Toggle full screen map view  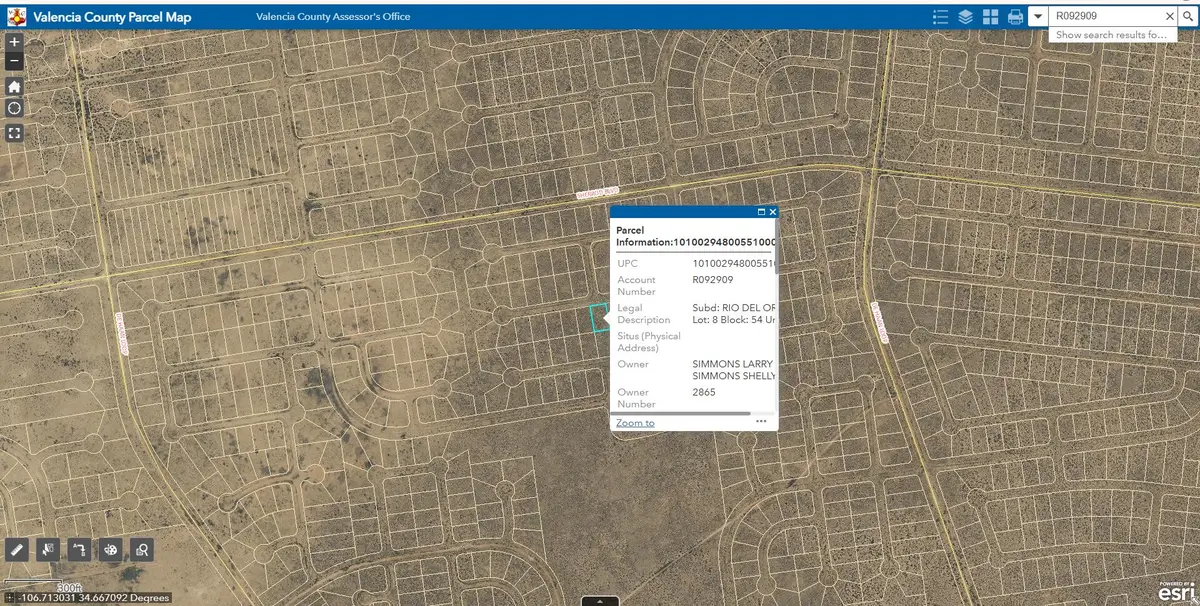[x=13, y=132]
